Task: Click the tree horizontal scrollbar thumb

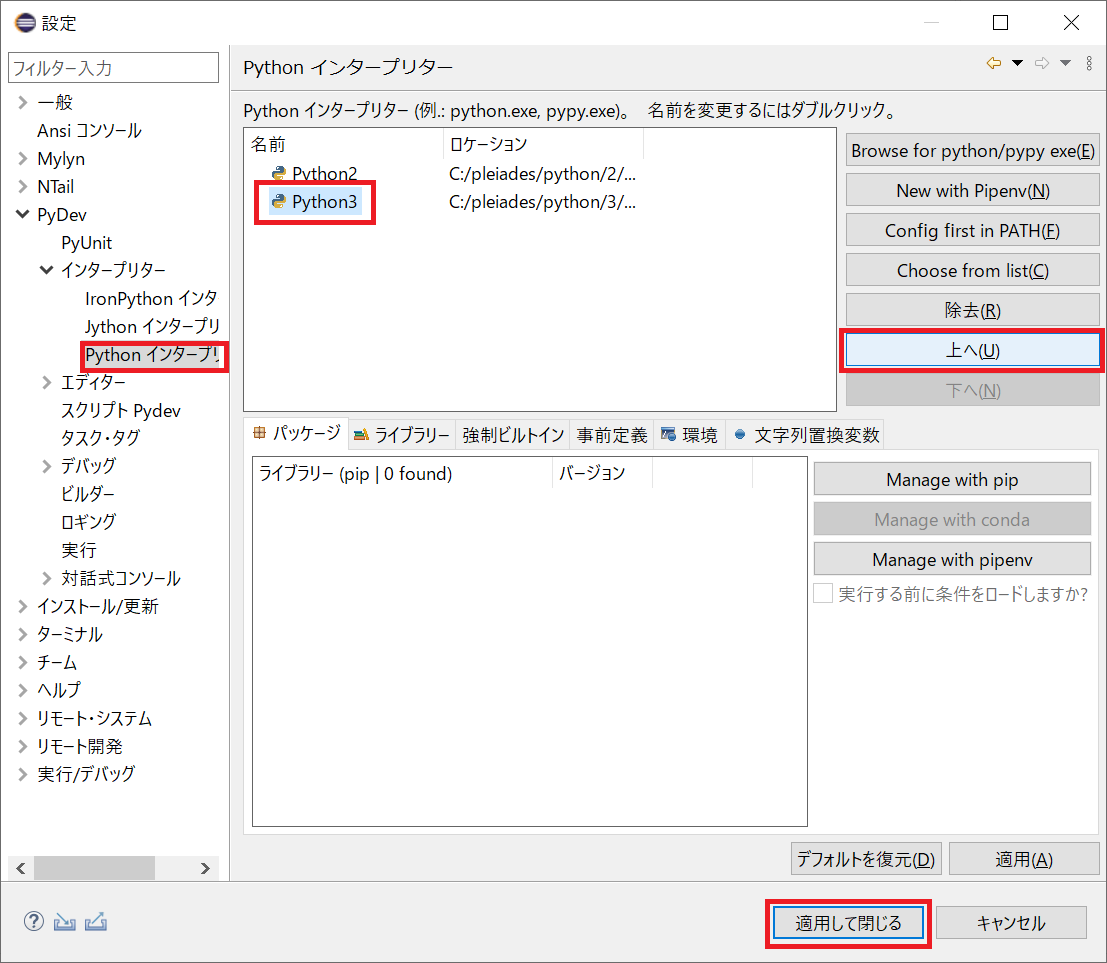Action: [x=95, y=868]
